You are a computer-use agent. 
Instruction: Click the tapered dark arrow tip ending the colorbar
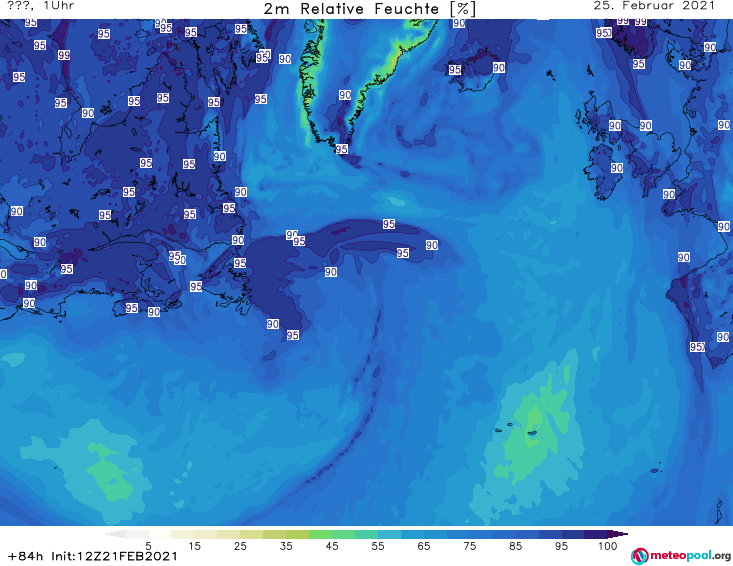coord(618,534)
